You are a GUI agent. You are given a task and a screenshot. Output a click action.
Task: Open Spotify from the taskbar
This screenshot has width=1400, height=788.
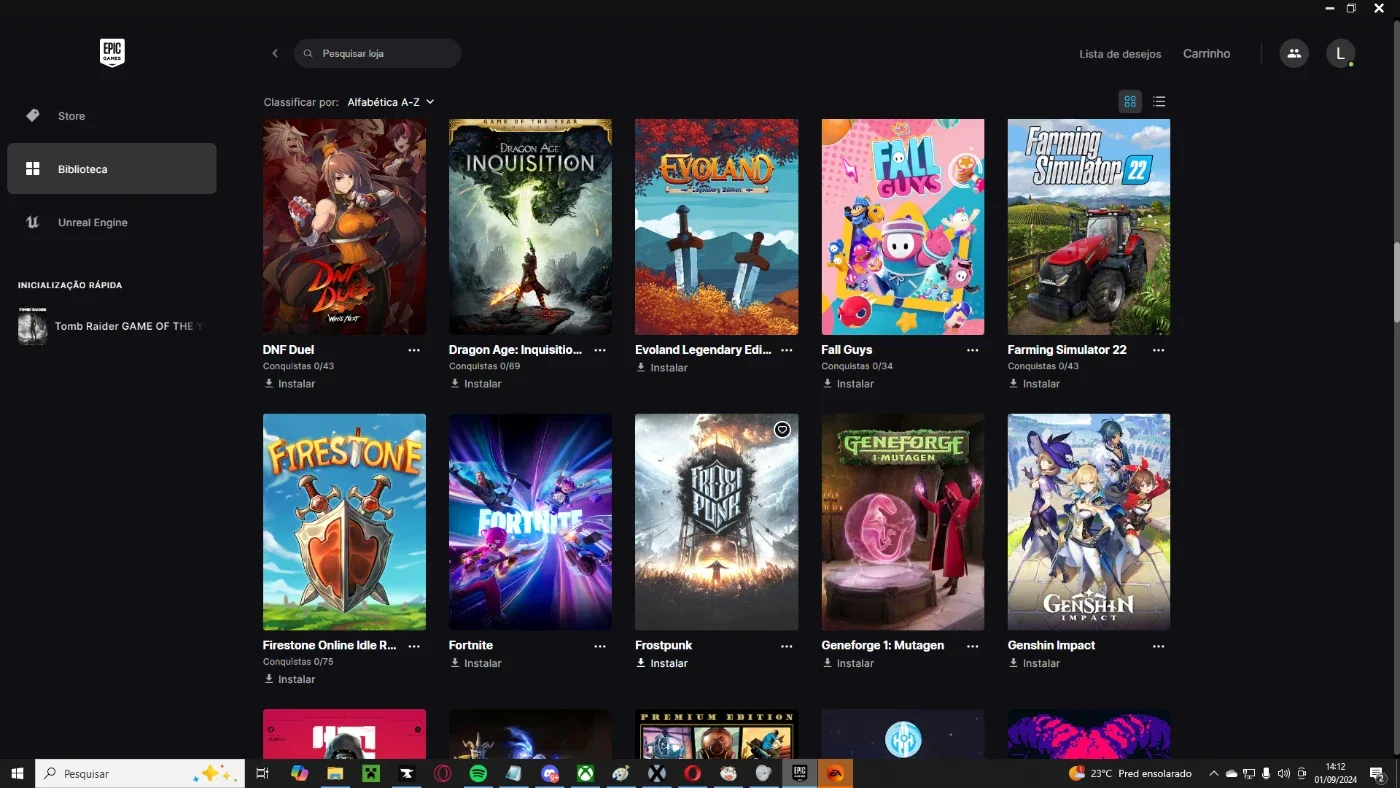[x=478, y=773]
